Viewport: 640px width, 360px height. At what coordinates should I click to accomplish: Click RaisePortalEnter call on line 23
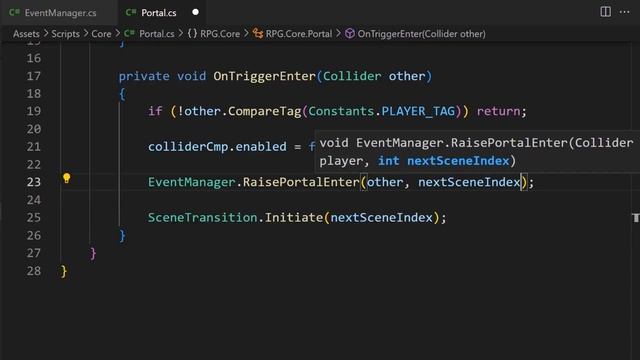click(301, 182)
